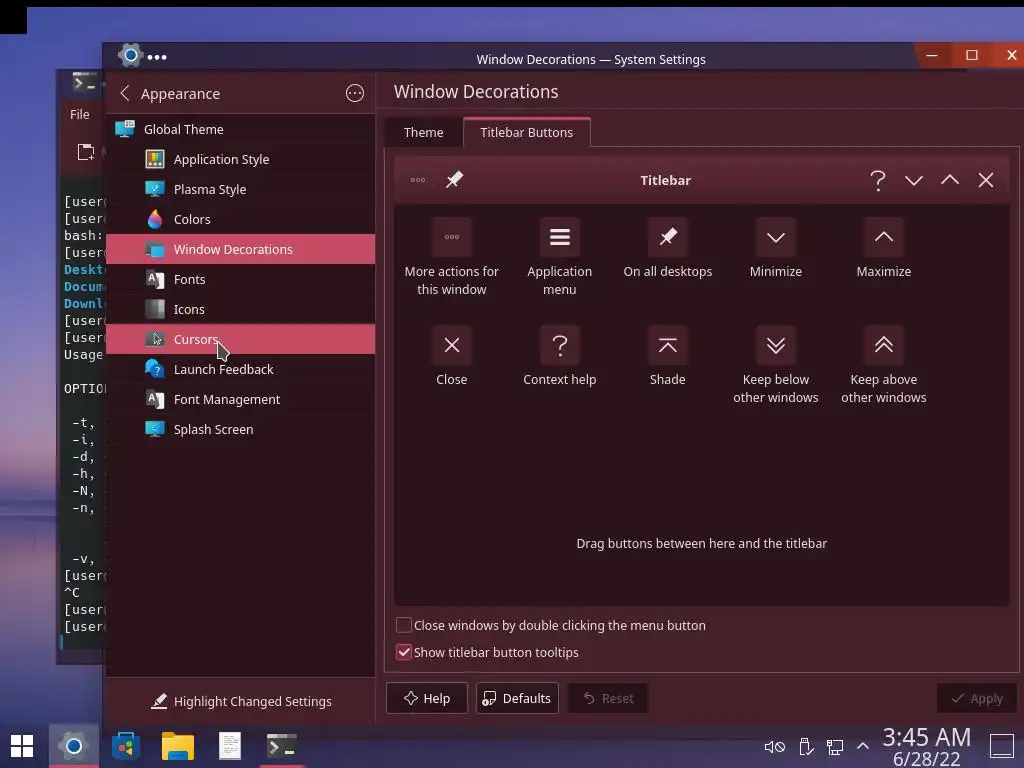Open the Appearance sidebar options menu button

click(x=355, y=93)
